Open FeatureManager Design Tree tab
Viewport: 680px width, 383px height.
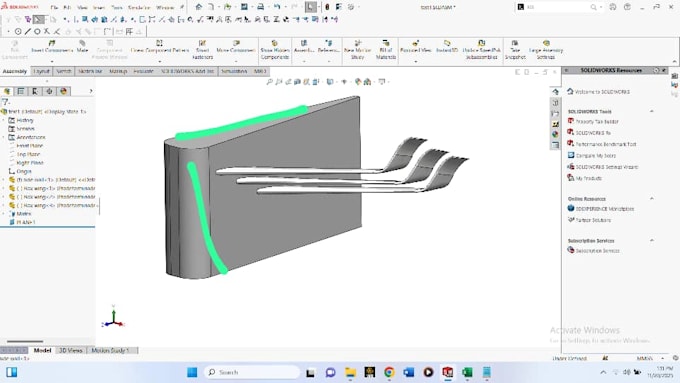pos(7,91)
